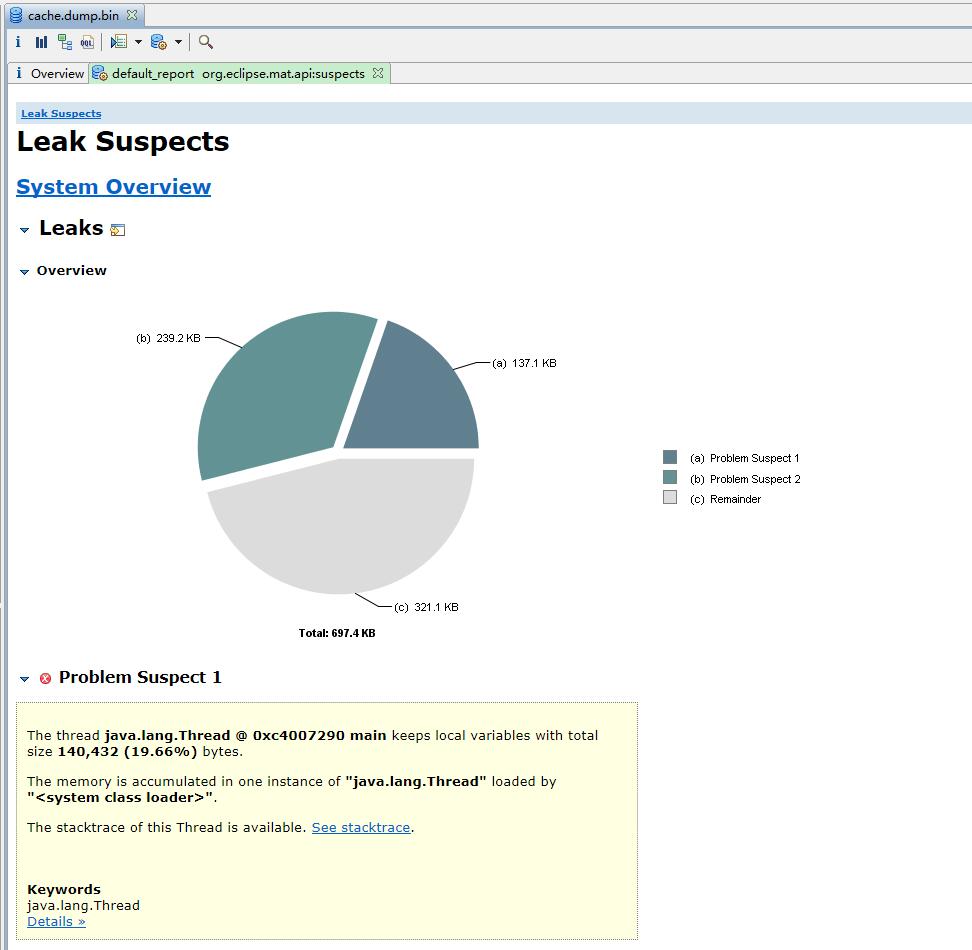
Task: Open the See stacktrace link
Action: [x=361, y=827]
